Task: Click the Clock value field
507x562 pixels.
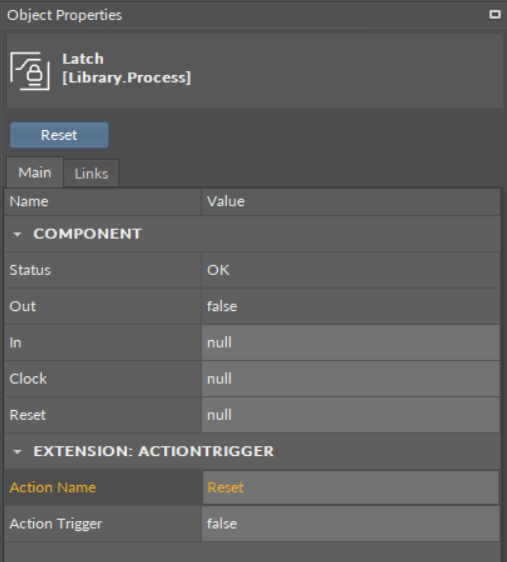Action: pos(350,379)
